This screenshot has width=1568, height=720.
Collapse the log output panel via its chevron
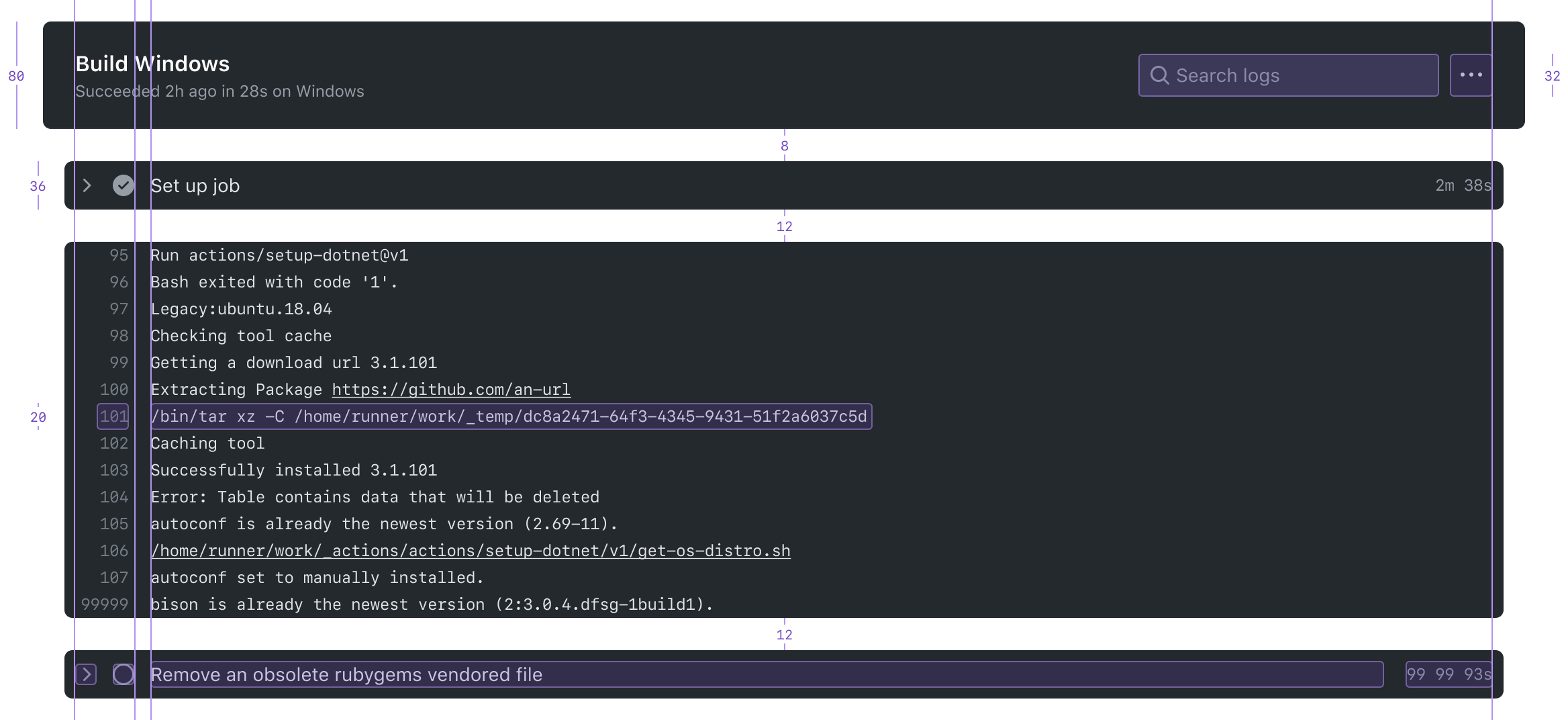[86, 185]
